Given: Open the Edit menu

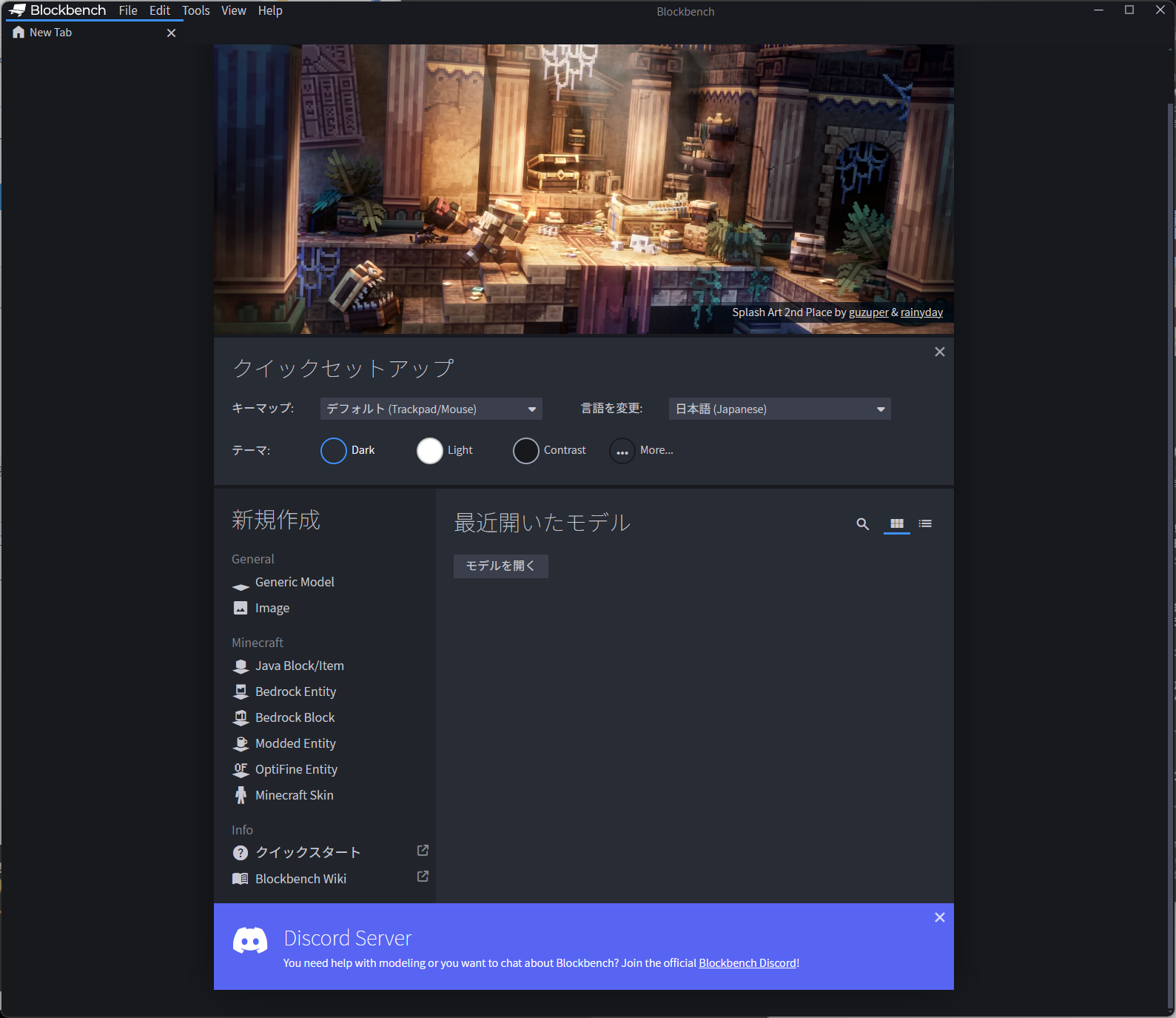Looking at the screenshot, I should coord(160,10).
